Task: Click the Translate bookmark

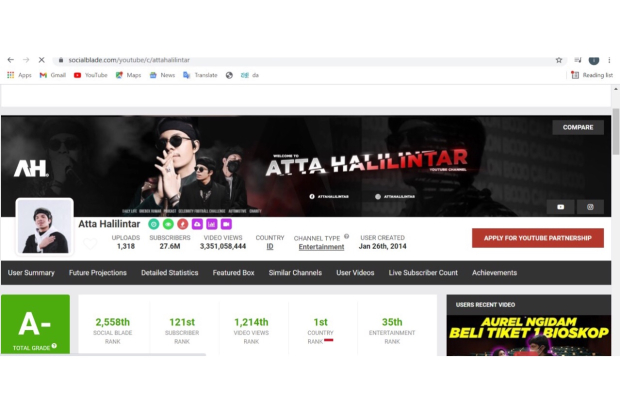Action: click(200, 75)
